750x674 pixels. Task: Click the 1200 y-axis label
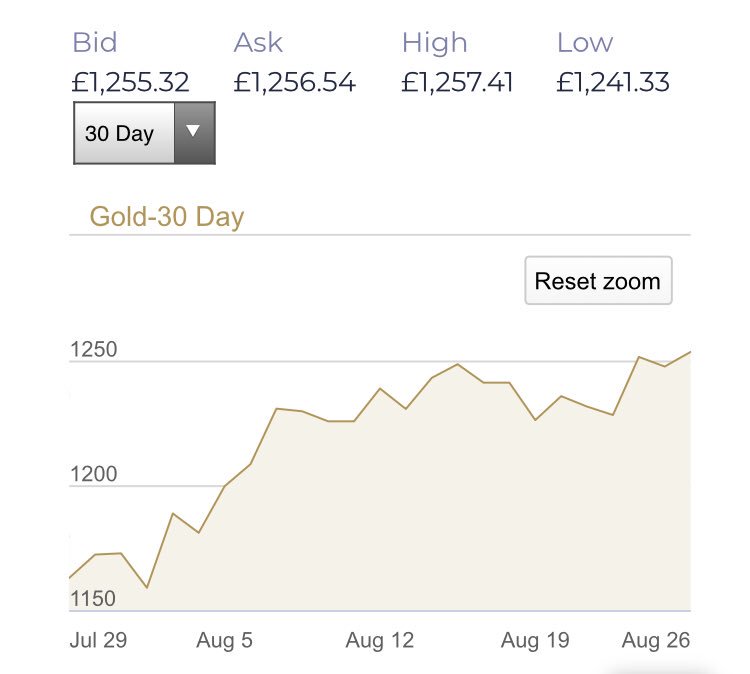(94, 474)
